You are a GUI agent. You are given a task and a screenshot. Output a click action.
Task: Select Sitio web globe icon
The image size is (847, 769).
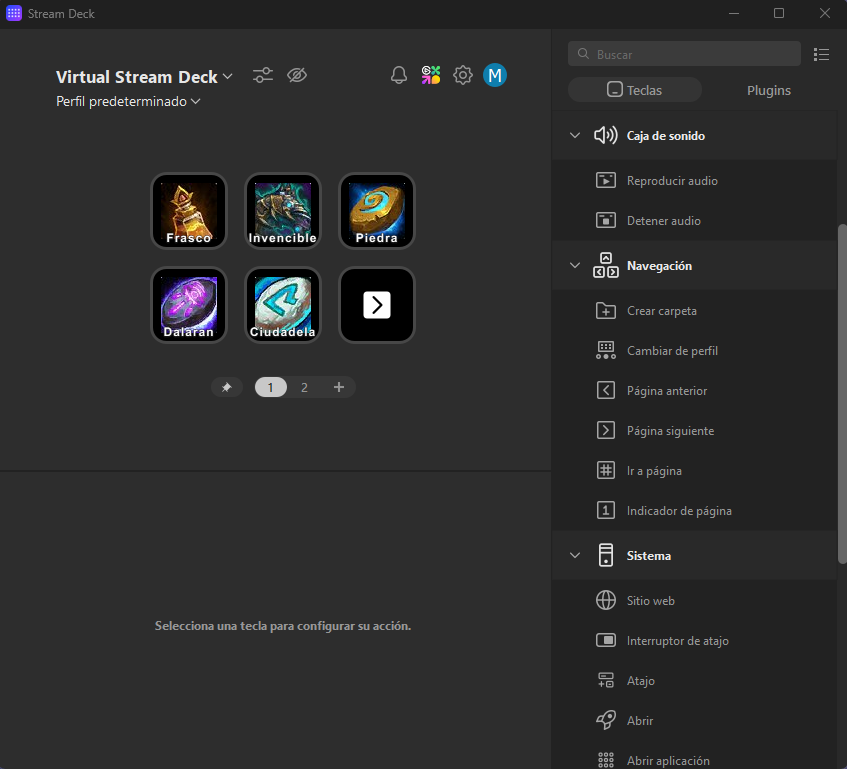pyautogui.click(x=606, y=600)
